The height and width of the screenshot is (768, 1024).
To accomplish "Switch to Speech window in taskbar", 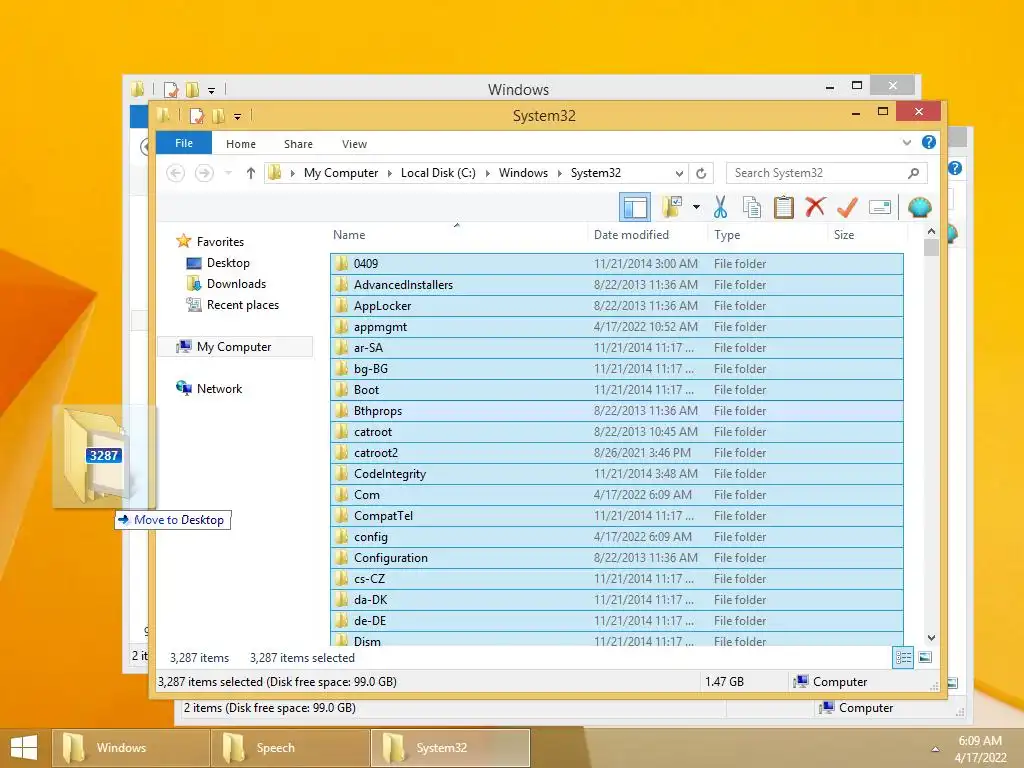I will [291, 748].
